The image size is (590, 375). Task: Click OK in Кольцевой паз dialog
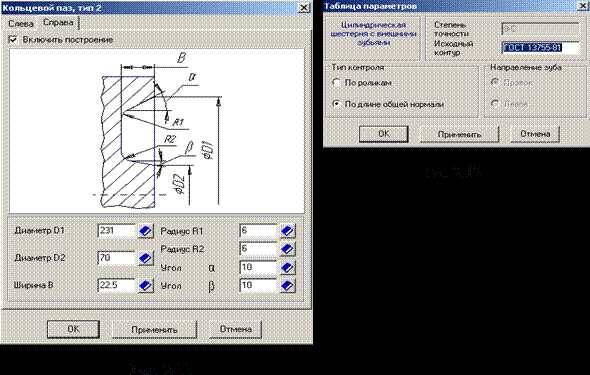(x=73, y=329)
